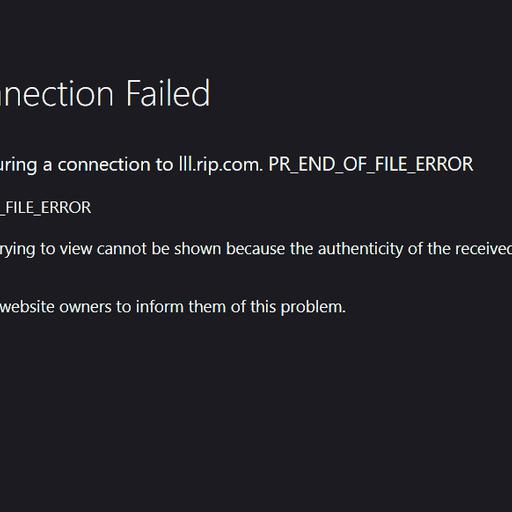Click the cut-off word "rying" at the left edge
Image resolution: width=512 pixels, height=512 pixels.
18,250
